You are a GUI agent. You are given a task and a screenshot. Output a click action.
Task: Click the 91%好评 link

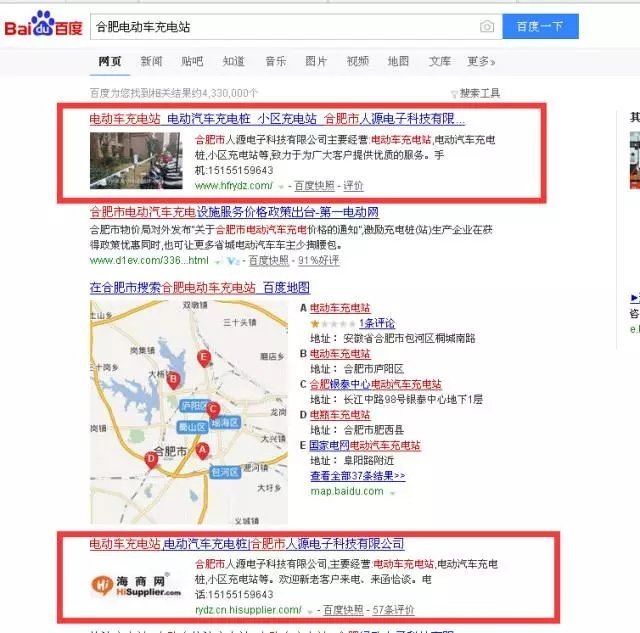click(319, 260)
